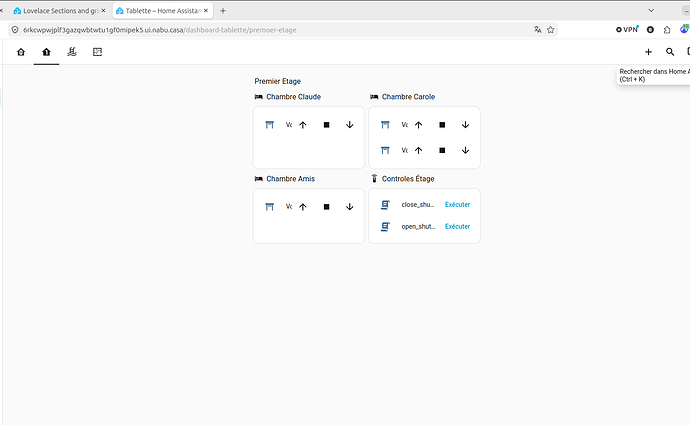The image size is (690, 425).
Task: Raise the Chambre Claude shutter
Action: click(303, 125)
